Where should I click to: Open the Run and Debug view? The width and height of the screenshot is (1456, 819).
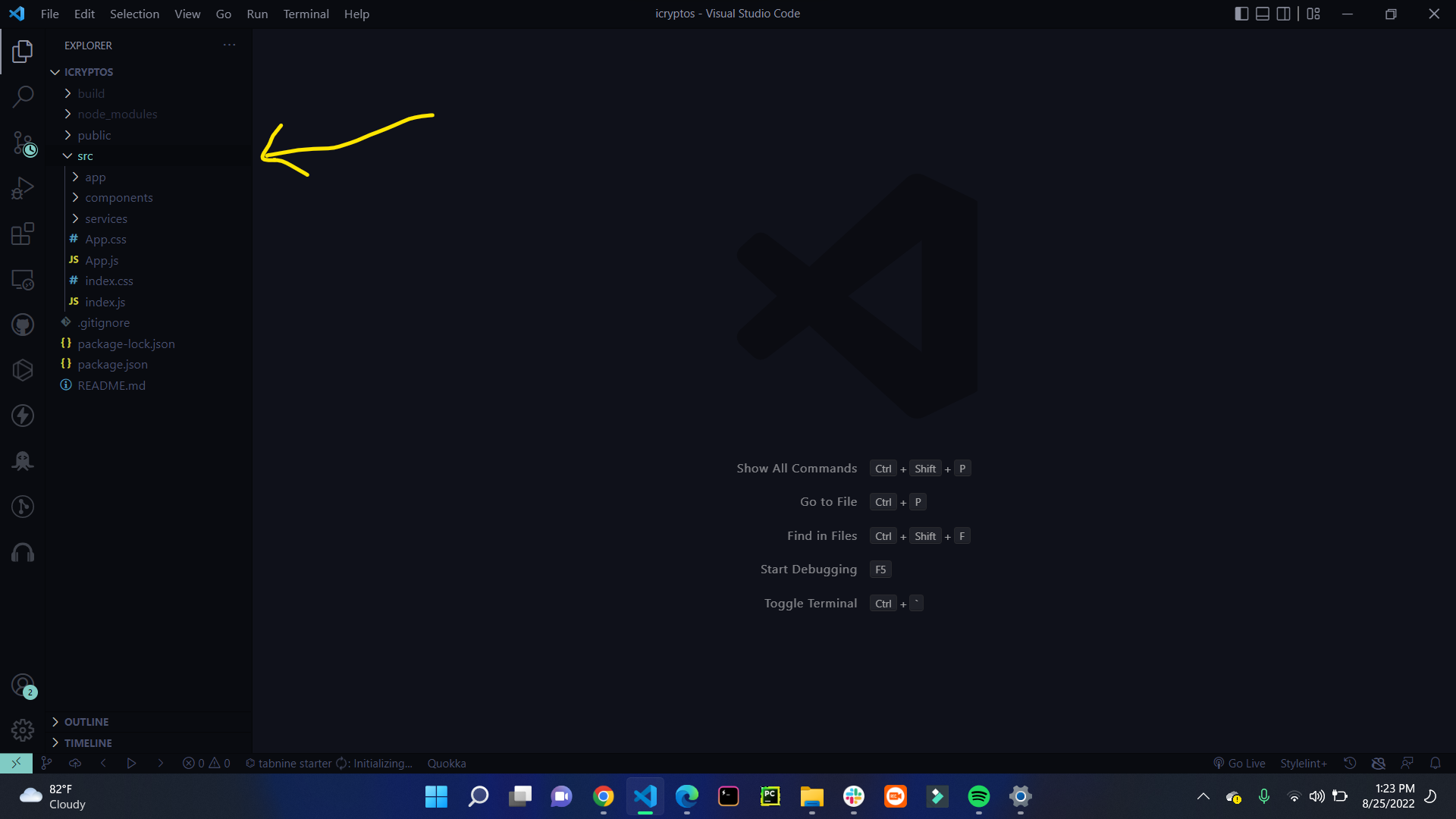click(x=23, y=188)
